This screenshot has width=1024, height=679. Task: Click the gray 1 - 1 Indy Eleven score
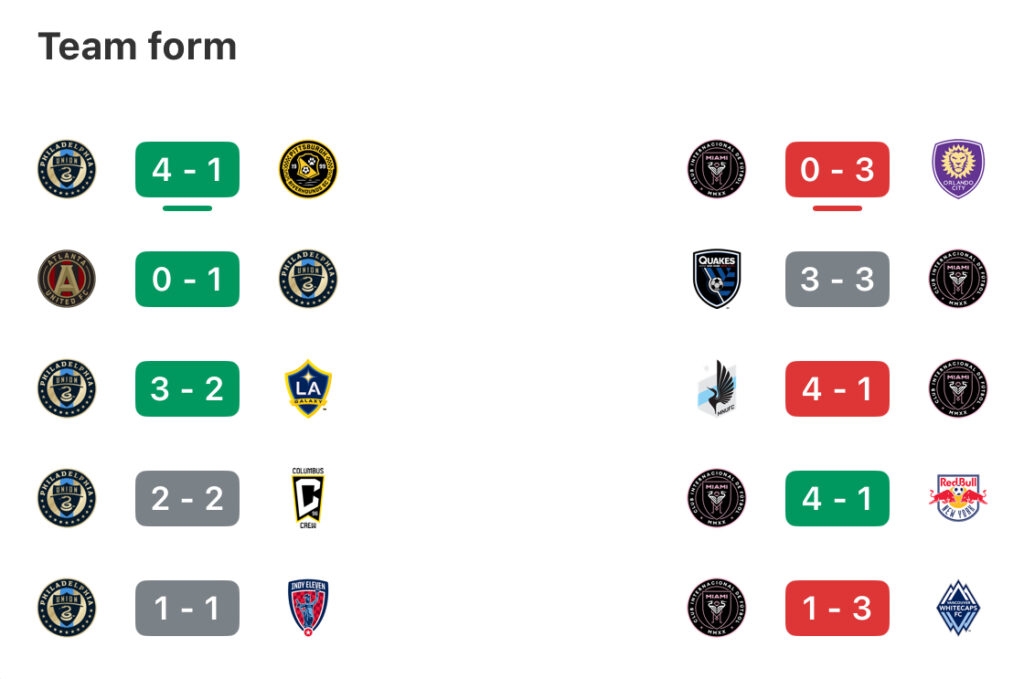(187, 608)
